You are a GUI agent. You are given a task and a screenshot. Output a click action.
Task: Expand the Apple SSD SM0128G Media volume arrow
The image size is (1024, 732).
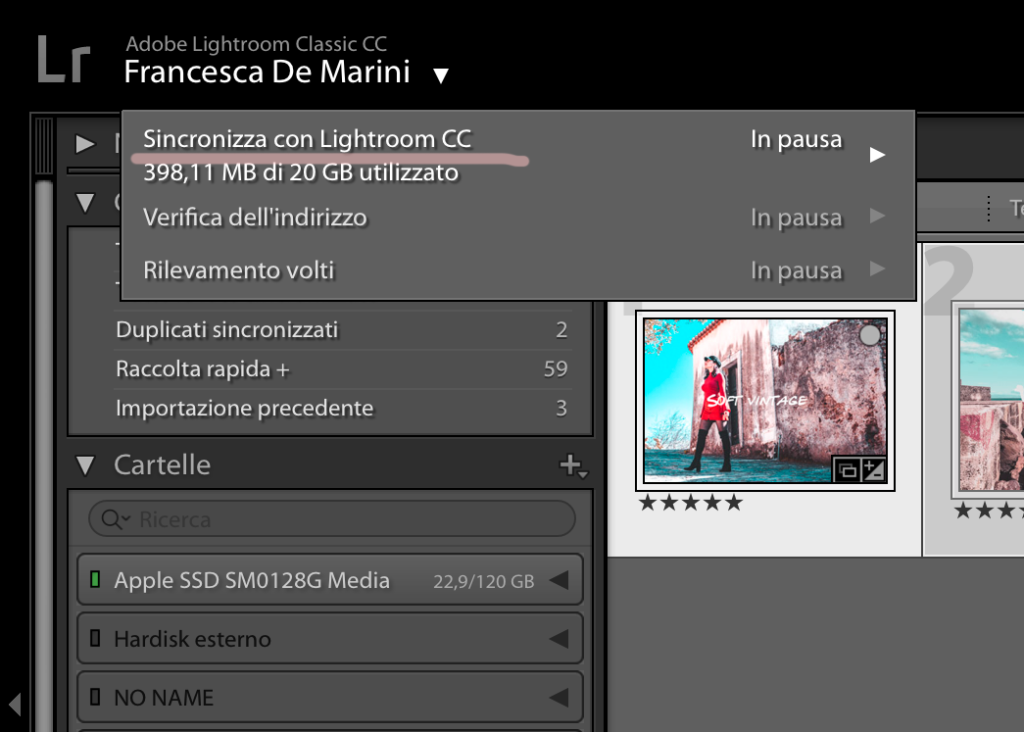coord(559,580)
